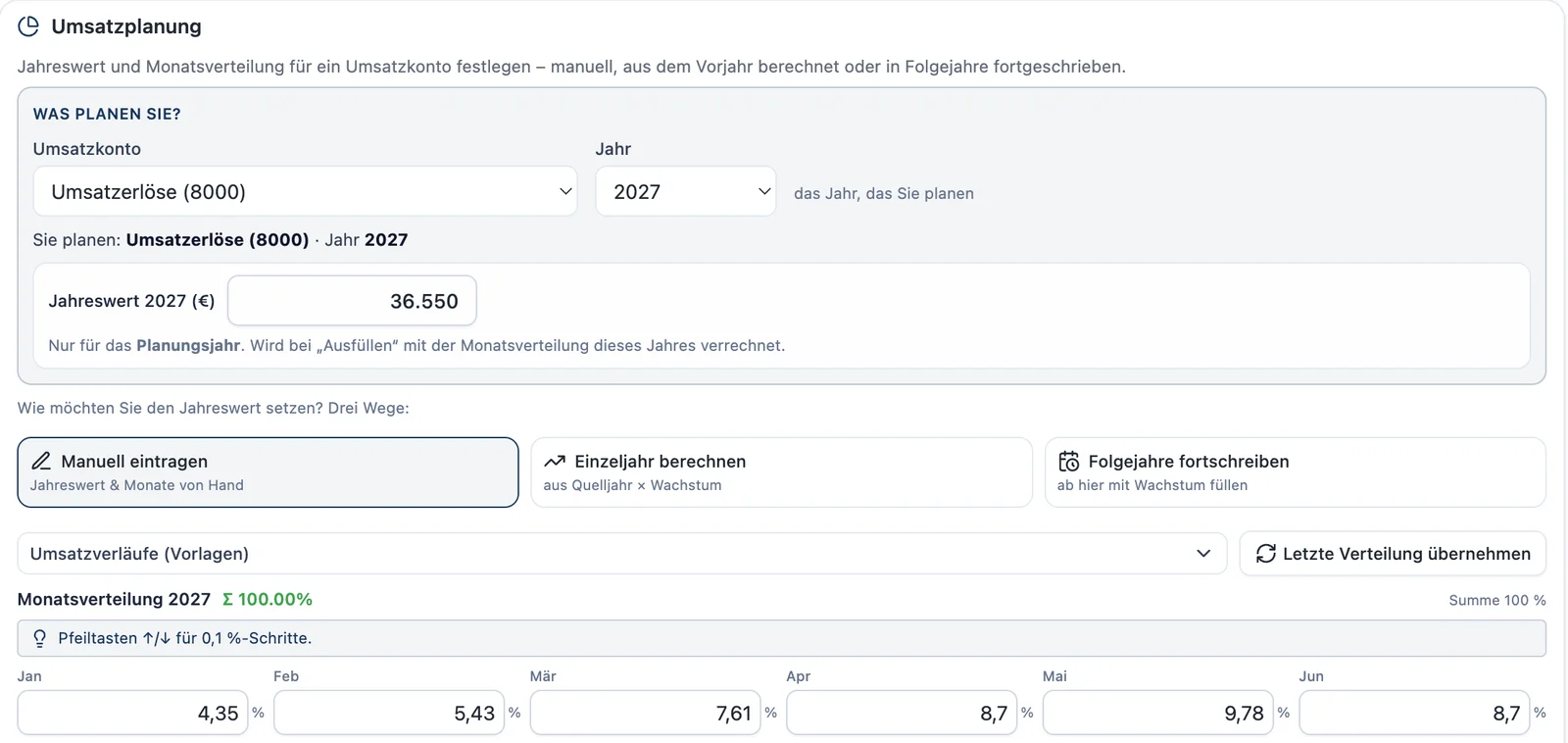The height and width of the screenshot is (743, 1568).
Task: Click the Umsatzplanung title text
Action: [126, 26]
